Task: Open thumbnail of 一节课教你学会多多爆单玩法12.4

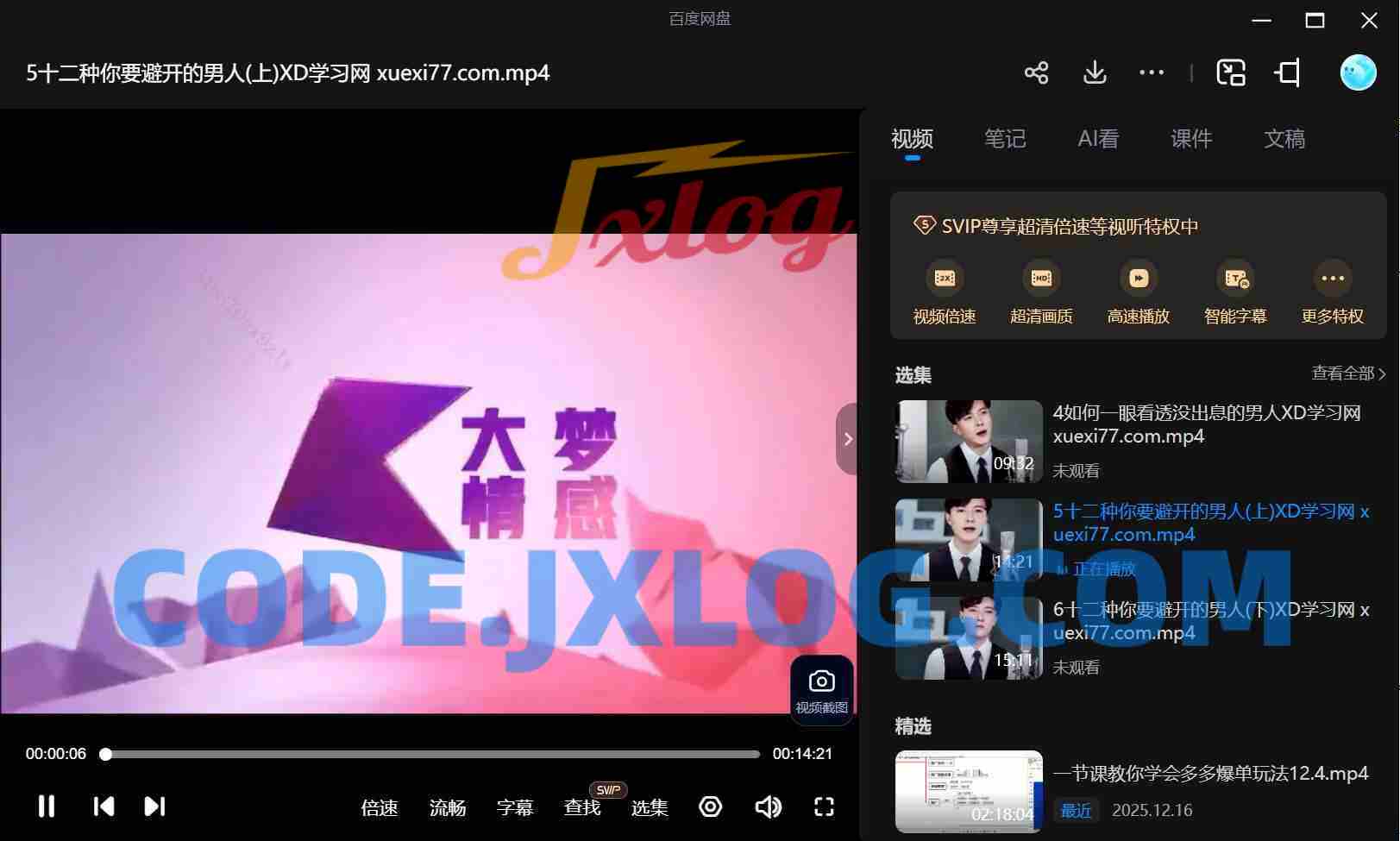Action: click(x=969, y=792)
